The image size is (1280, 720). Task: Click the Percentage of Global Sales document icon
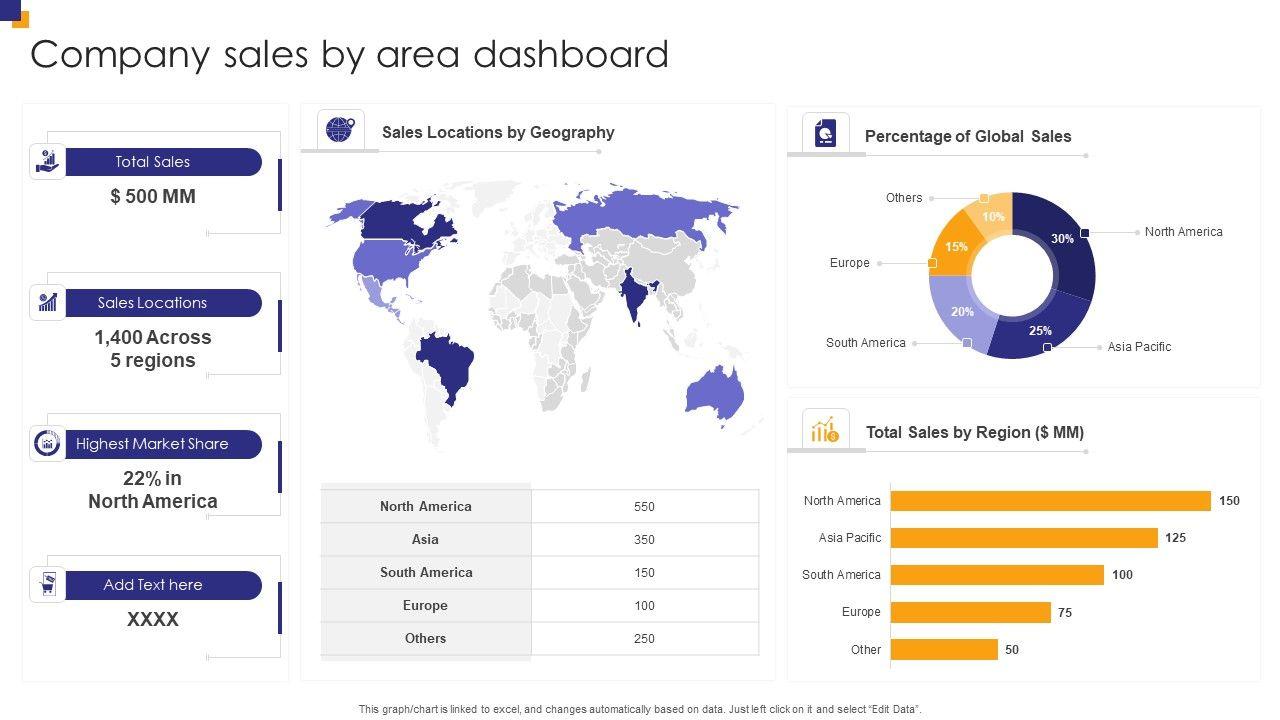825,133
